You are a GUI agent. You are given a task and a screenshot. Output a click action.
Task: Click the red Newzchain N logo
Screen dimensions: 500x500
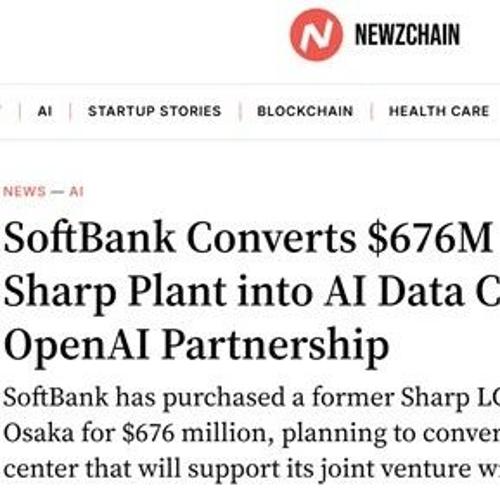click(x=316, y=35)
